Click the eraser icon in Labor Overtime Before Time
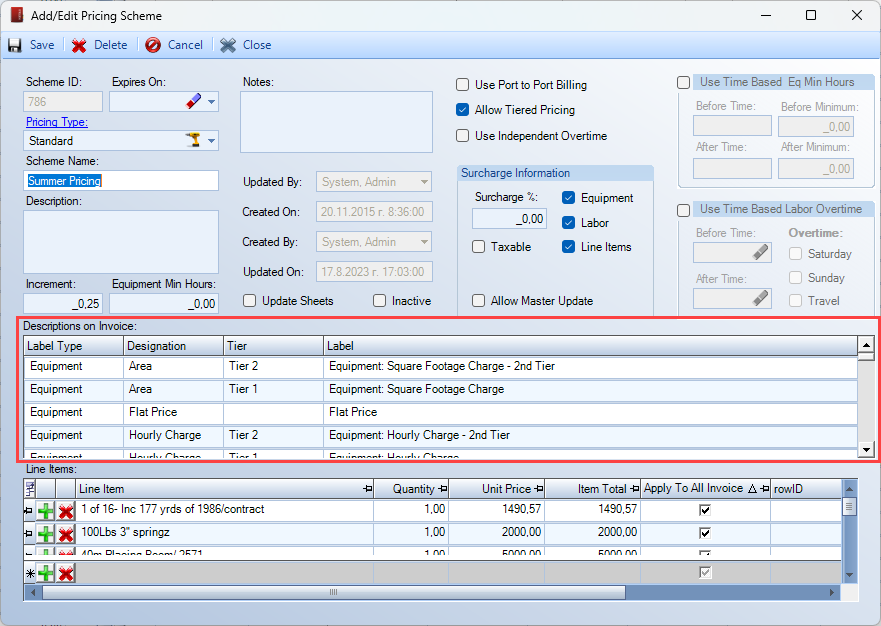 [x=760, y=253]
